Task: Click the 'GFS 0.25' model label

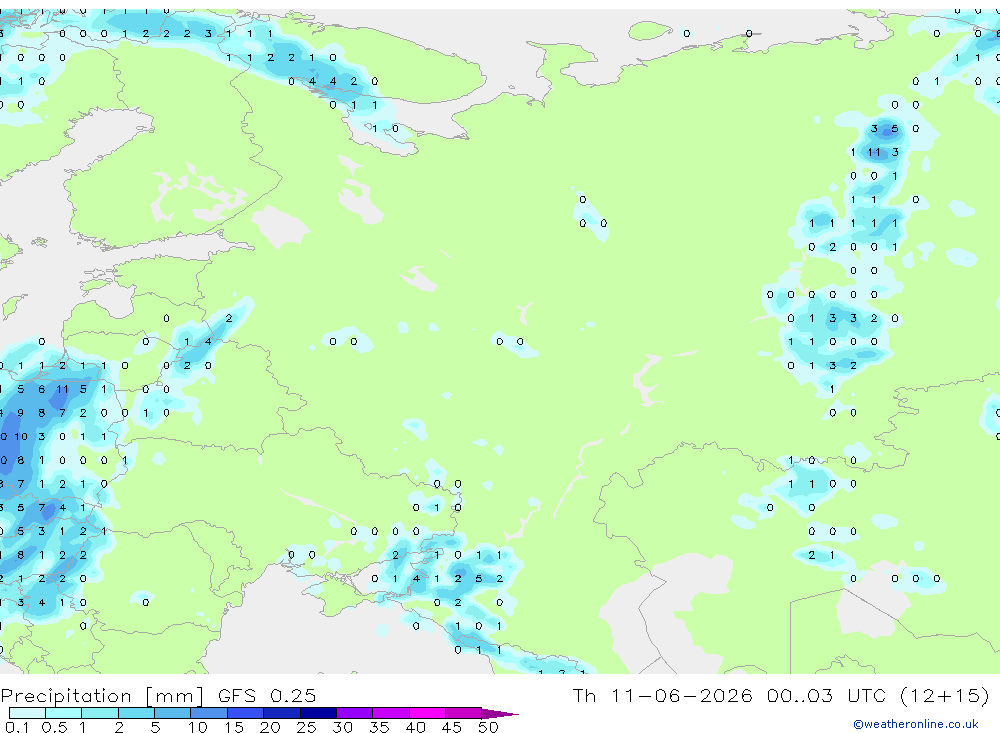Action: (x=267, y=696)
